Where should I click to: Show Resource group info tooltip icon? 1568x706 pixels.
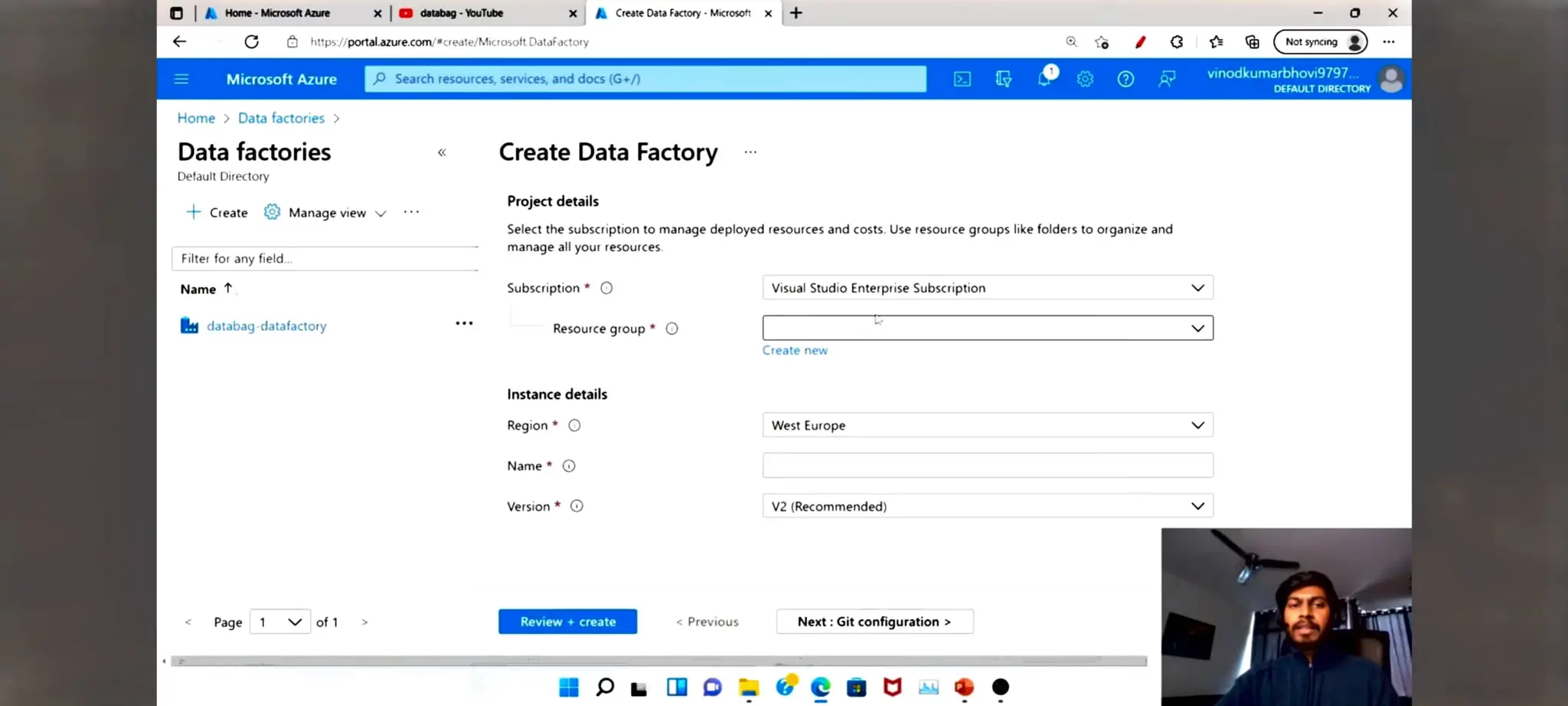671,328
